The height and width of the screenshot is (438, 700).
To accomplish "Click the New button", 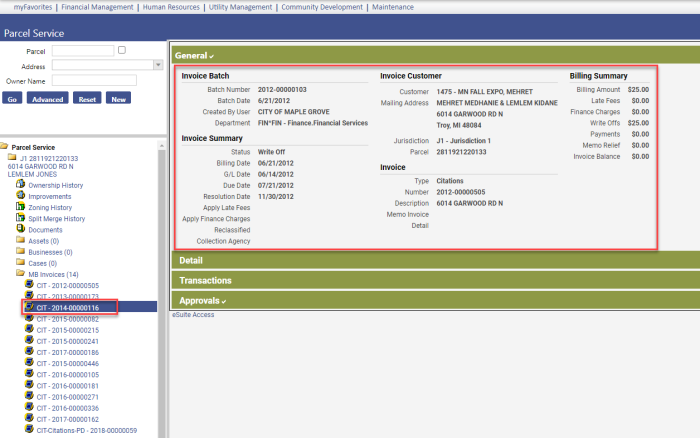I will click(x=118, y=98).
